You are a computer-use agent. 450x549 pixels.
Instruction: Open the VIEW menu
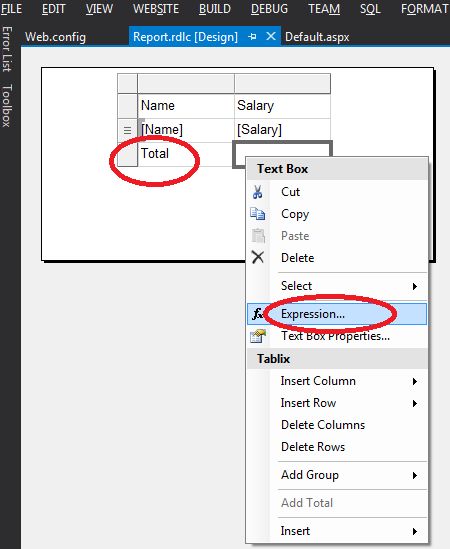[x=99, y=9]
